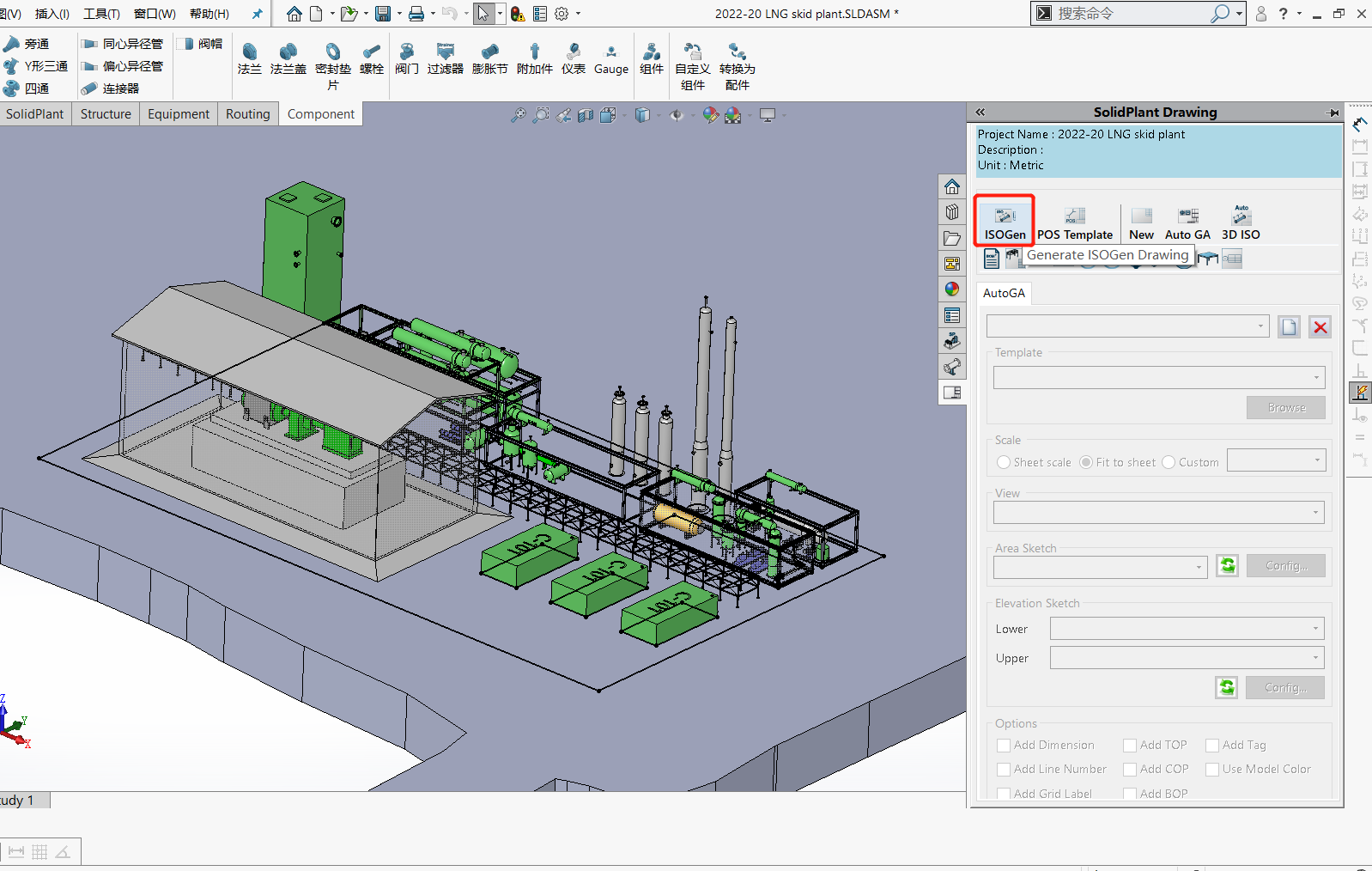1372x871 pixels.
Task: Select the Sheet scale radio button
Action: [1003, 462]
